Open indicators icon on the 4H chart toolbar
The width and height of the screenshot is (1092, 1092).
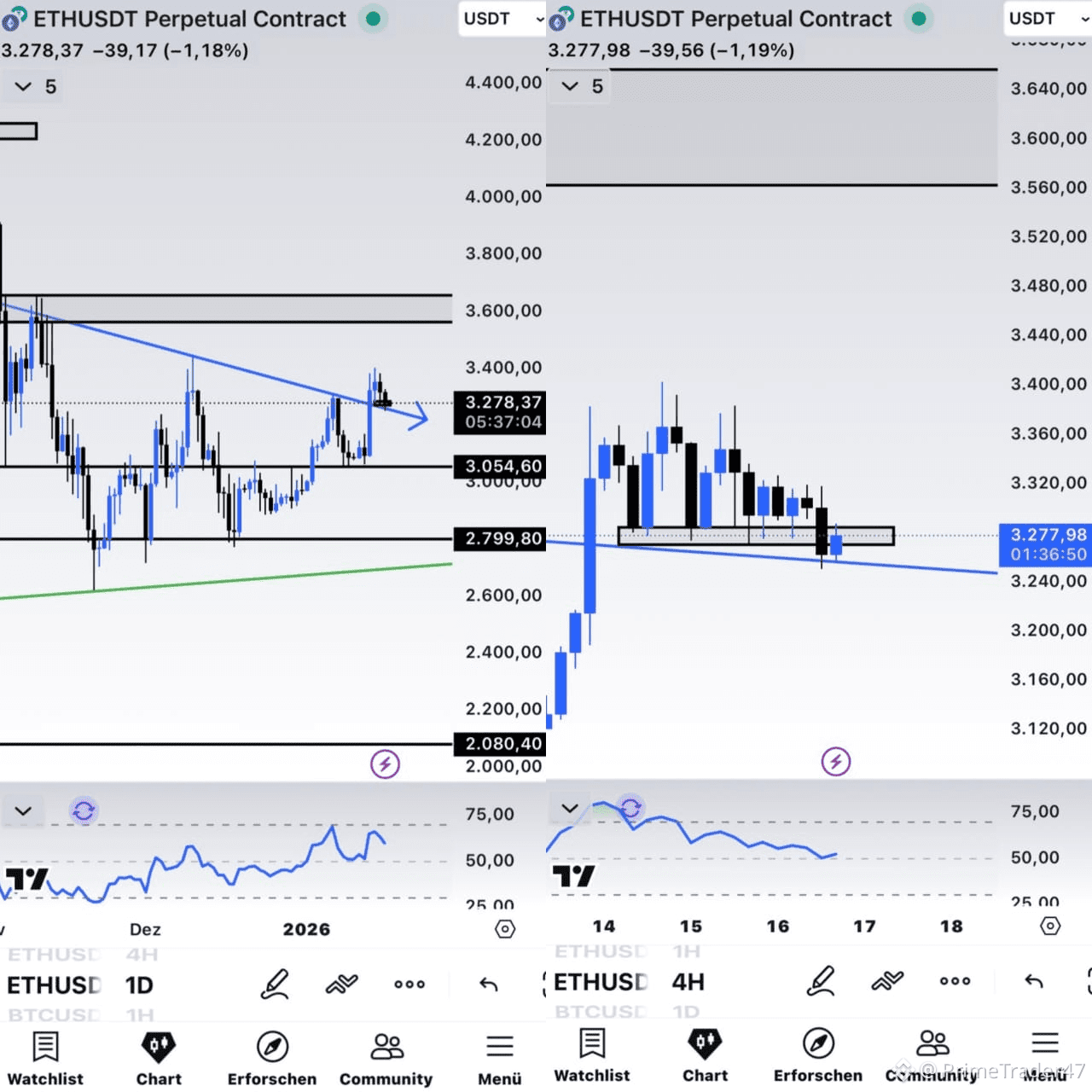[x=887, y=981]
